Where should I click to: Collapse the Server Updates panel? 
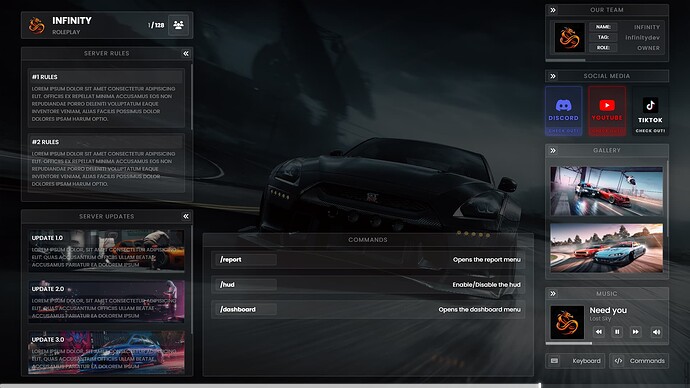point(186,216)
